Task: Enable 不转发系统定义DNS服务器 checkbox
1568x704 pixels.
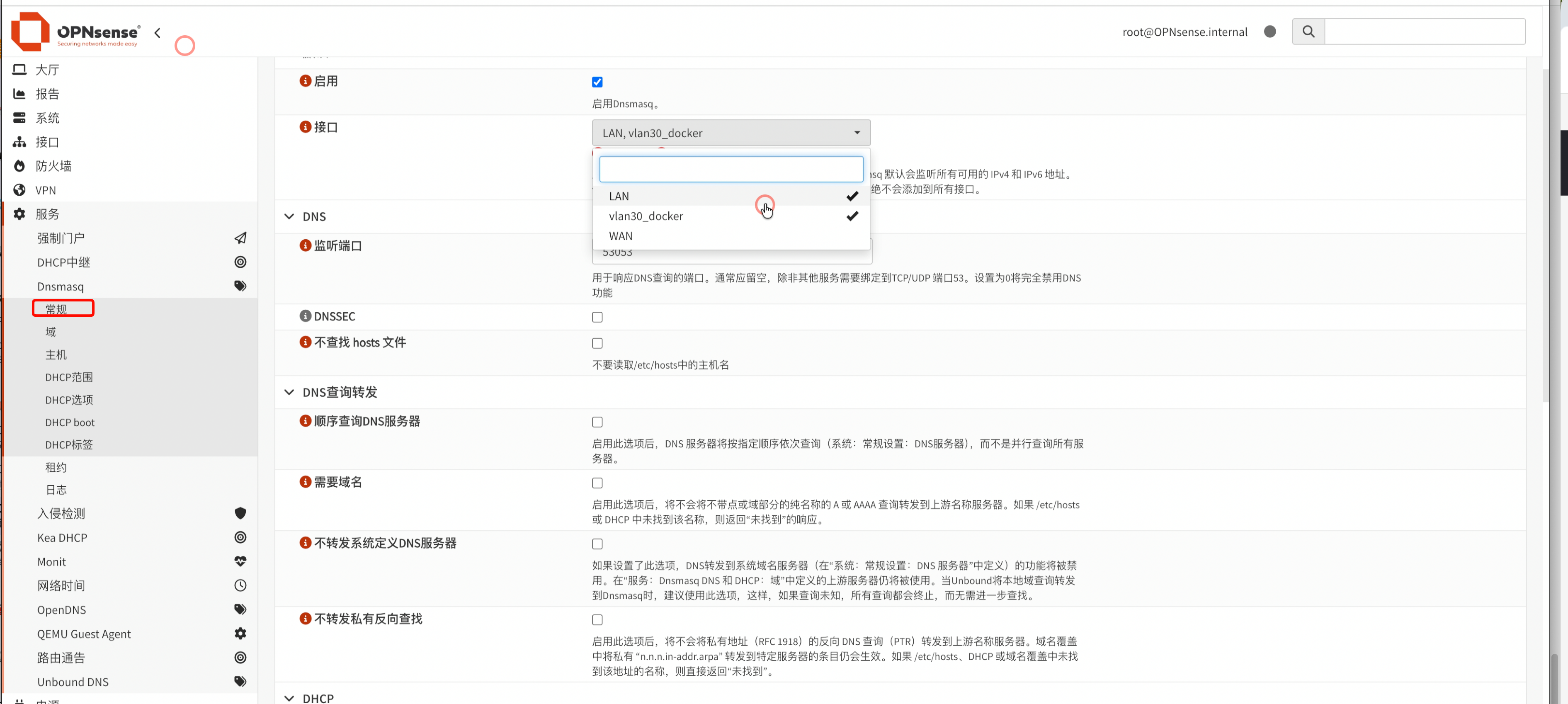Action: (x=597, y=544)
